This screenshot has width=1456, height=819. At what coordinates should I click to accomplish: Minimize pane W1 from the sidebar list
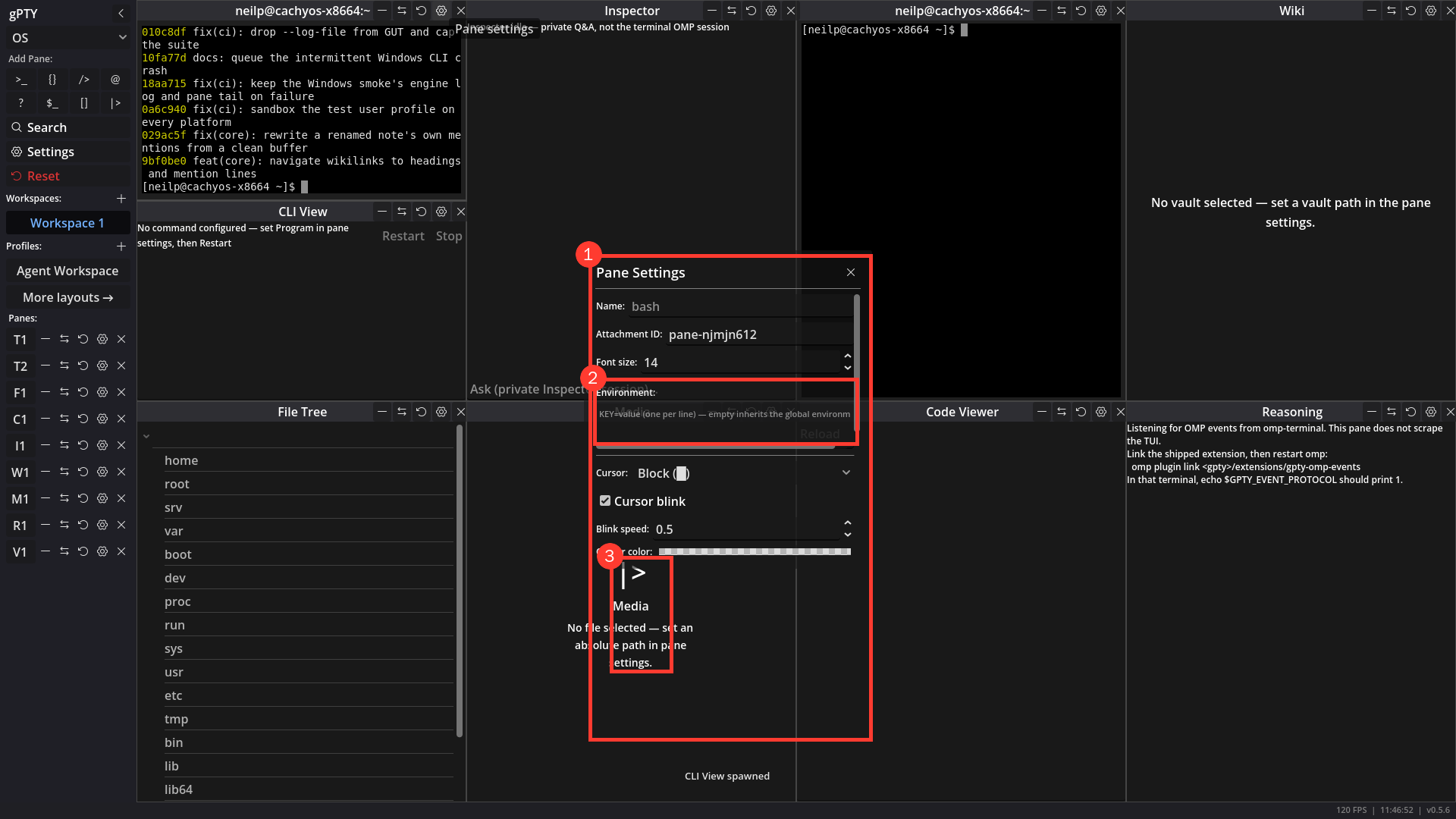click(x=45, y=472)
